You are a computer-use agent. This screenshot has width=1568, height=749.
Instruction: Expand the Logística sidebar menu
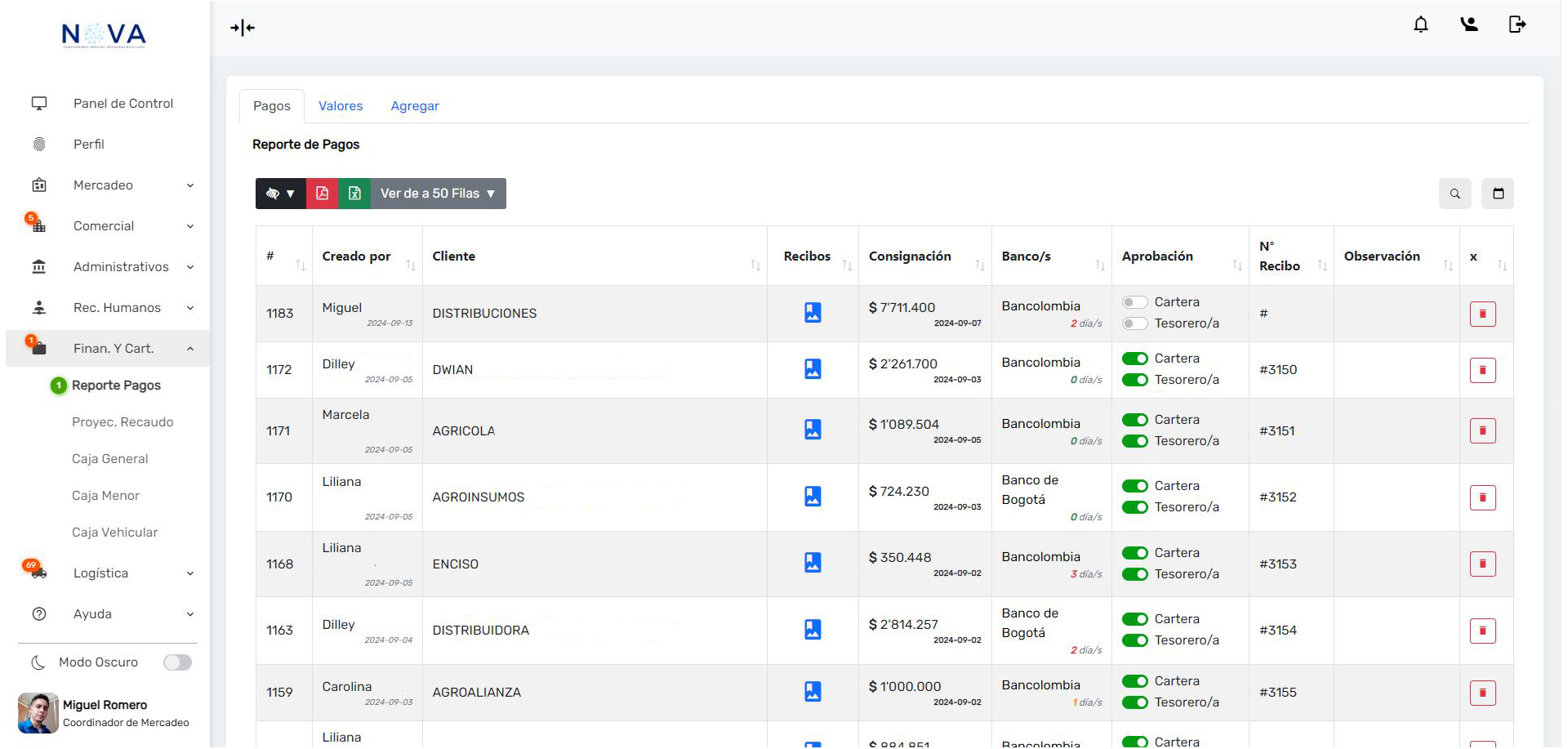point(101,573)
